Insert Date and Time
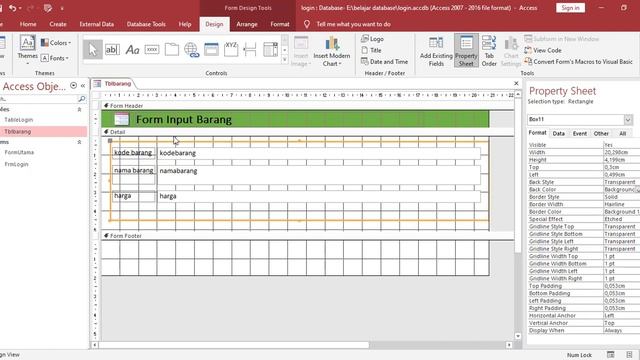Screen dimensions: 640x360 click(x=384, y=62)
